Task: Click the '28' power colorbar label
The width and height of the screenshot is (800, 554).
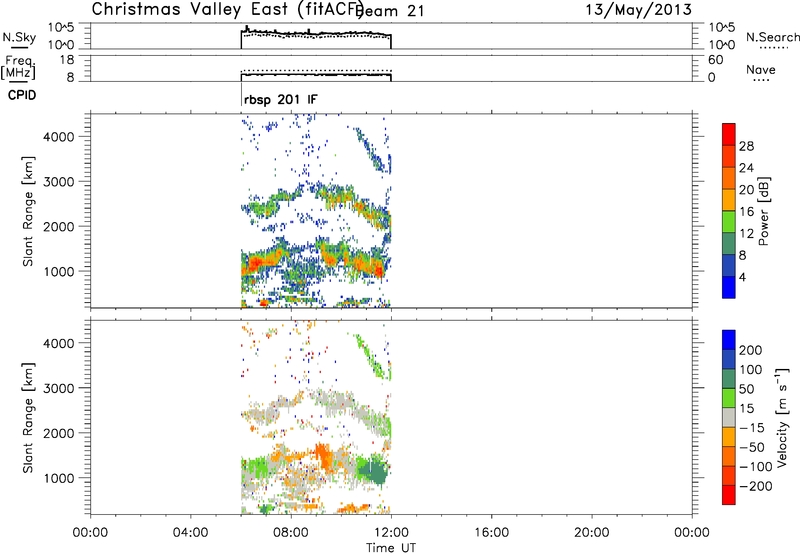Action: 746,146
